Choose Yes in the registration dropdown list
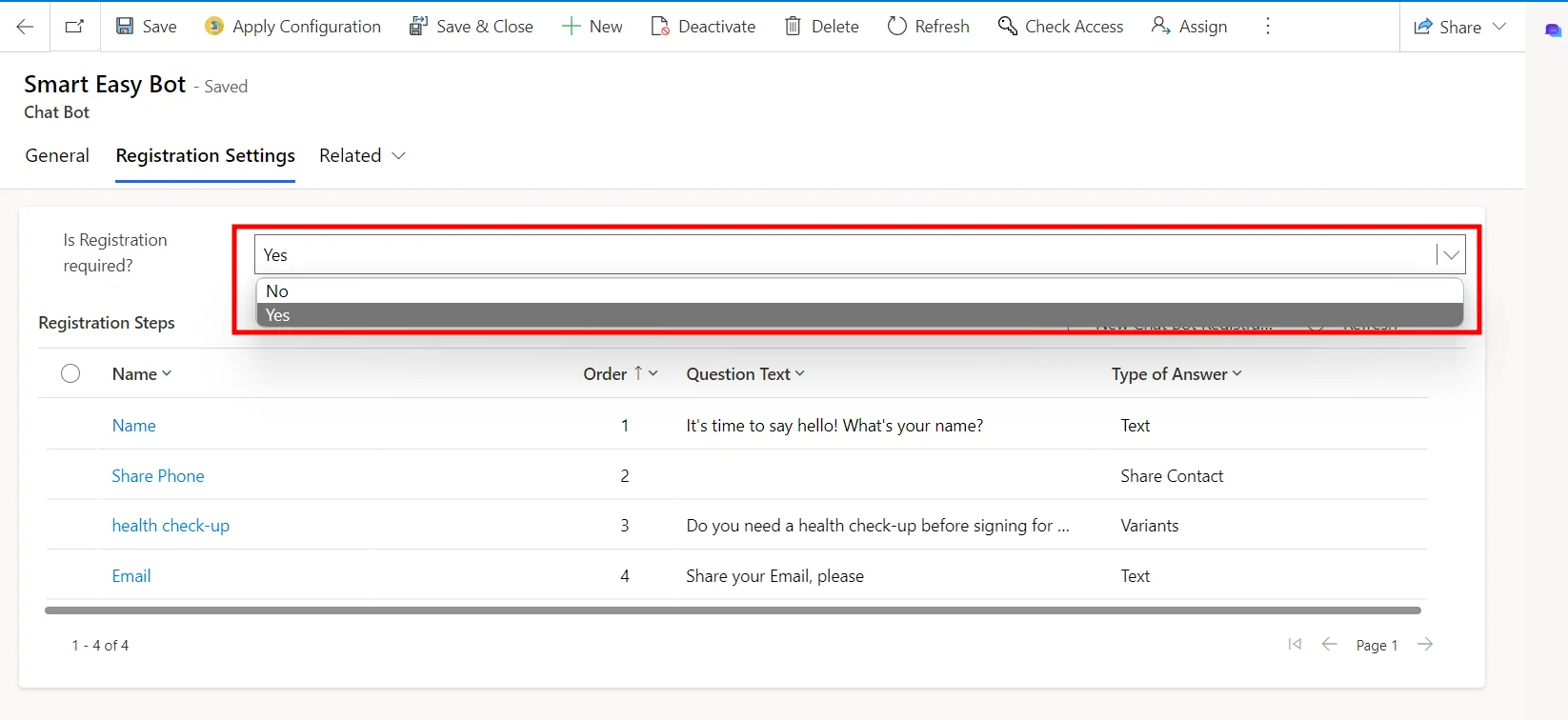The height and width of the screenshot is (720, 1568). pyautogui.click(x=278, y=315)
